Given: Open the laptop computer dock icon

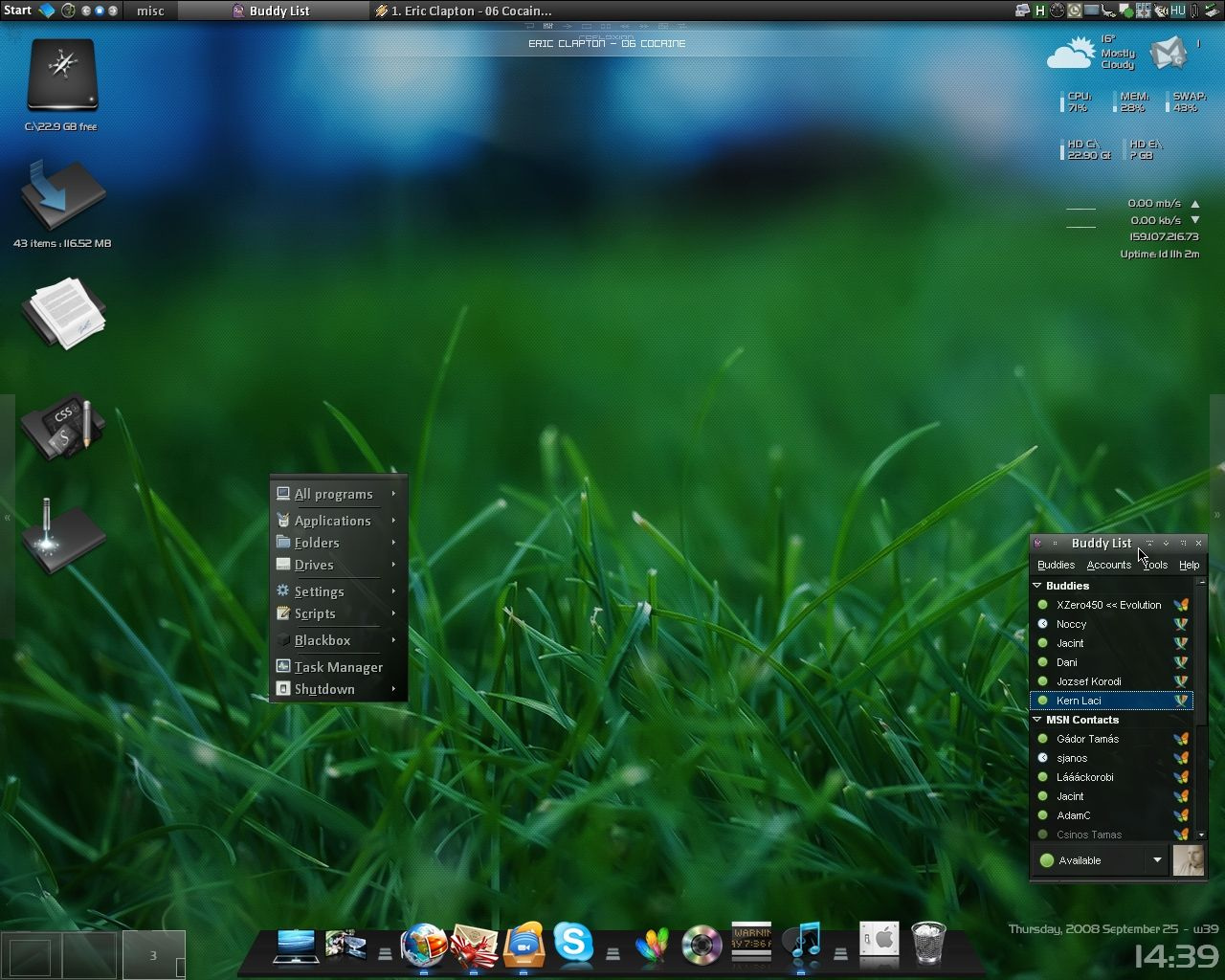Looking at the screenshot, I should tap(296, 947).
